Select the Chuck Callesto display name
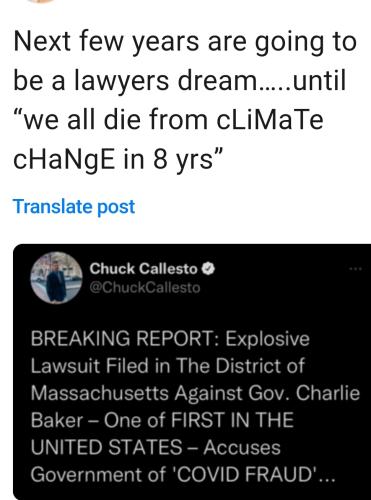 (143, 269)
